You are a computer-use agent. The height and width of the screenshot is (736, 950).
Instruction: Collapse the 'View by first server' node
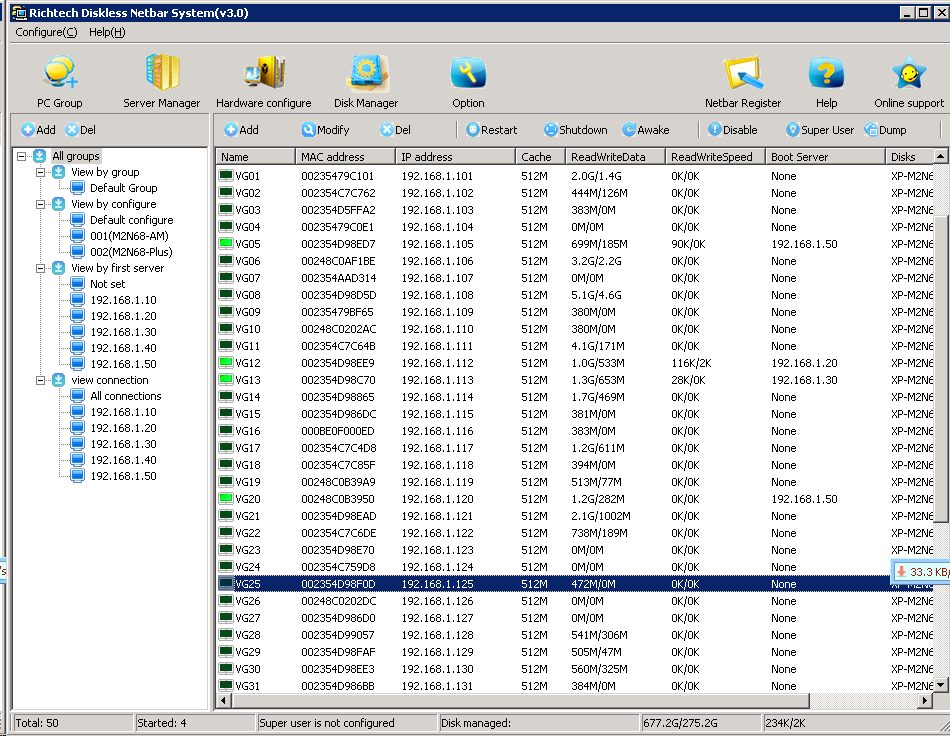[x=41, y=268]
